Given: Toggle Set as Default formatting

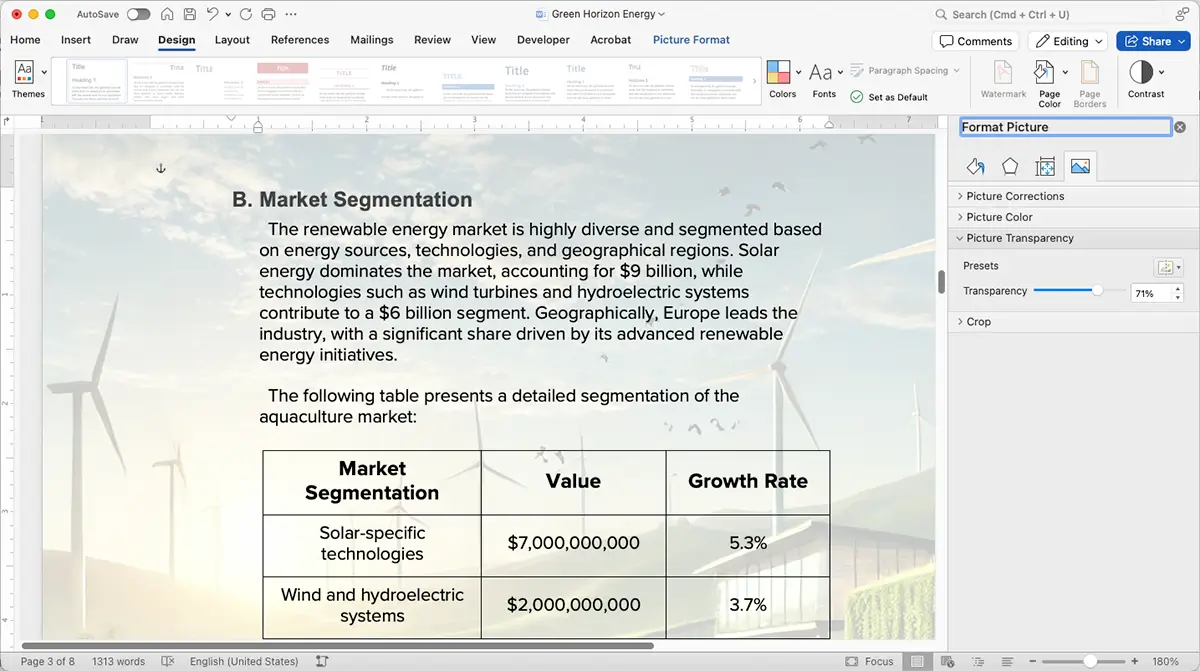Looking at the screenshot, I should [x=887, y=97].
